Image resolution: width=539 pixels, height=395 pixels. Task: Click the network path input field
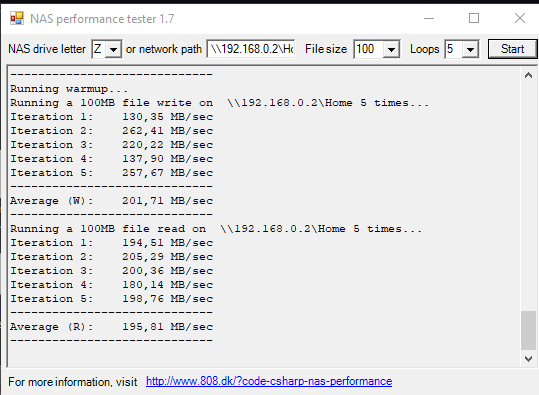point(251,49)
